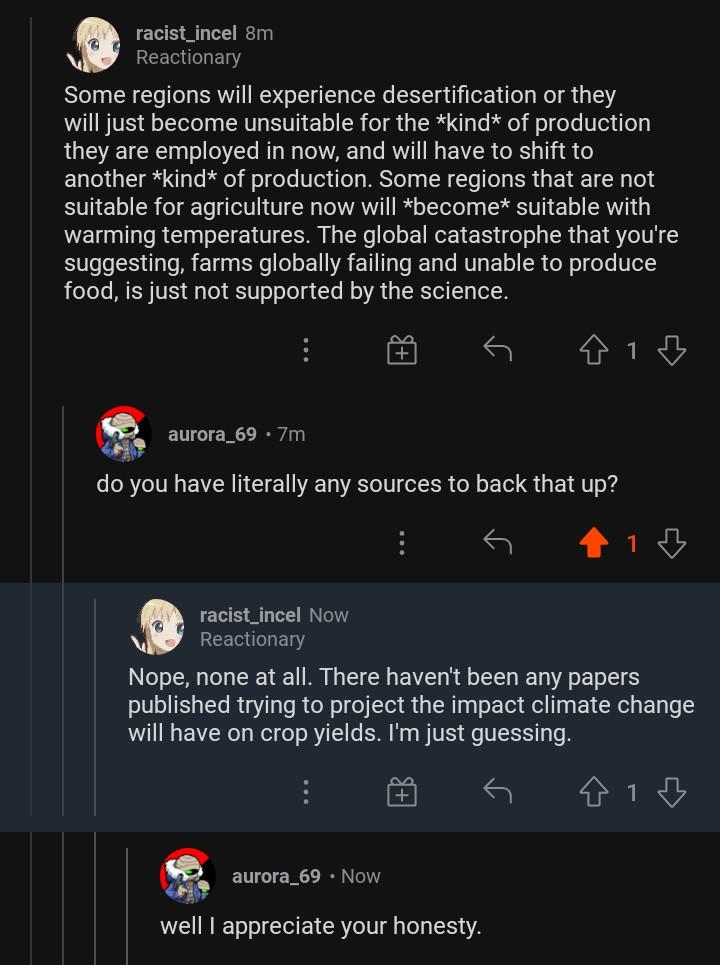This screenshot has width=720, height=965.
Task: Open options for racist_incel's second comment
Action: tap(306, 791)
